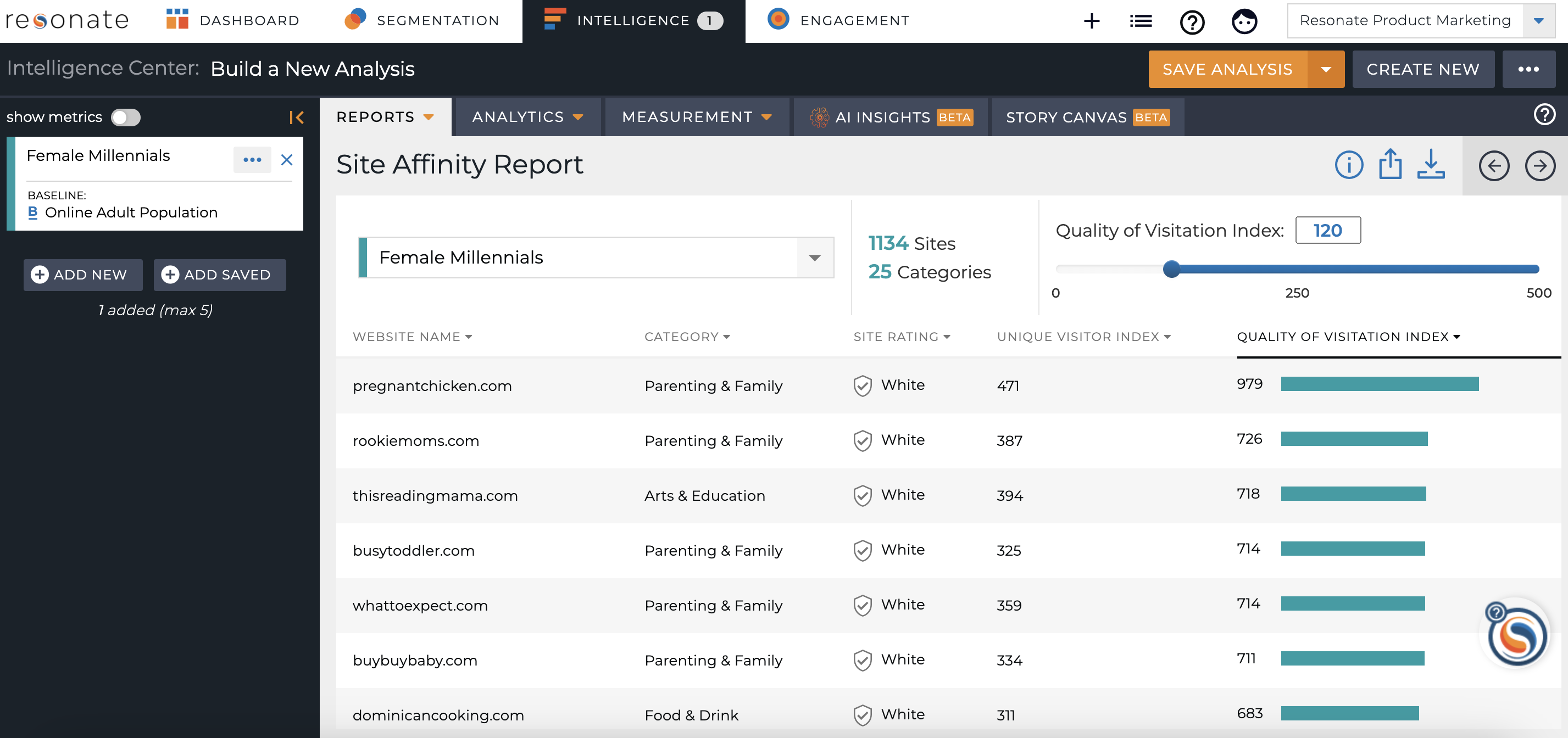Screen dimensions: 1568x738
Task: Click the pregnantchicken.com 979 index bar
Action: (x=1380, y=384)
